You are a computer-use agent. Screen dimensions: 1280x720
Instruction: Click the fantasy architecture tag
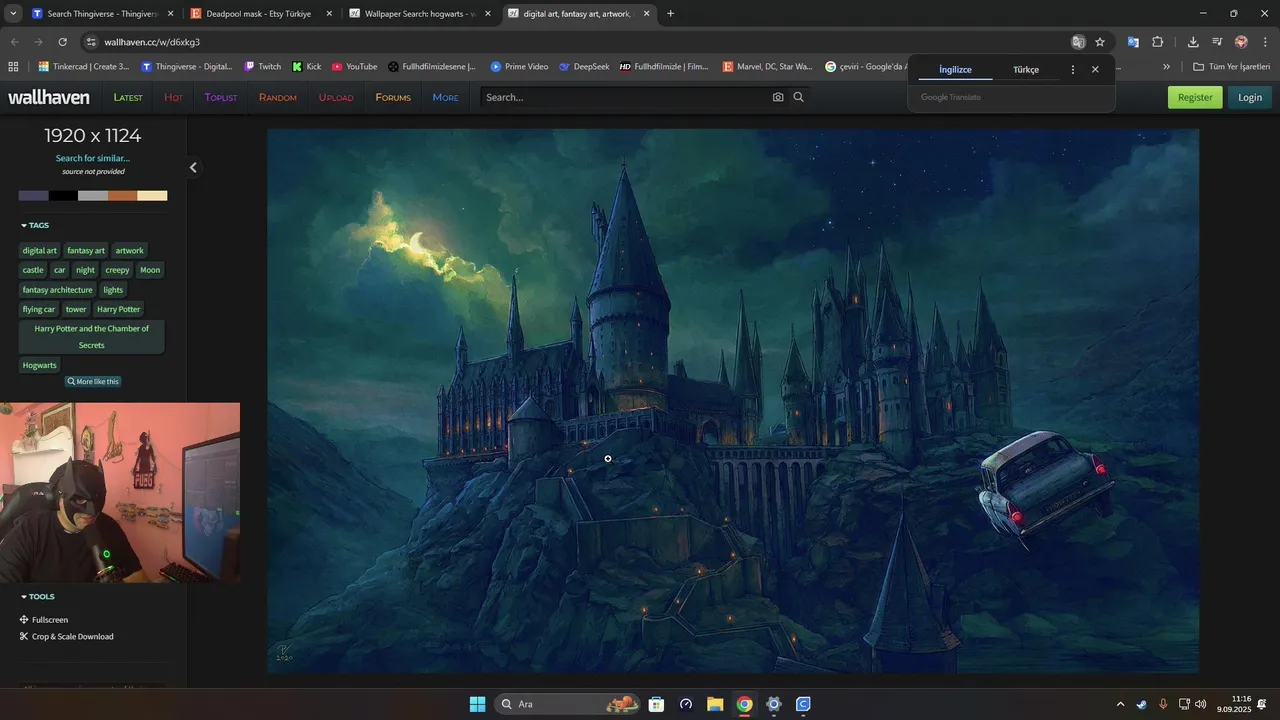tap(58, 290)
